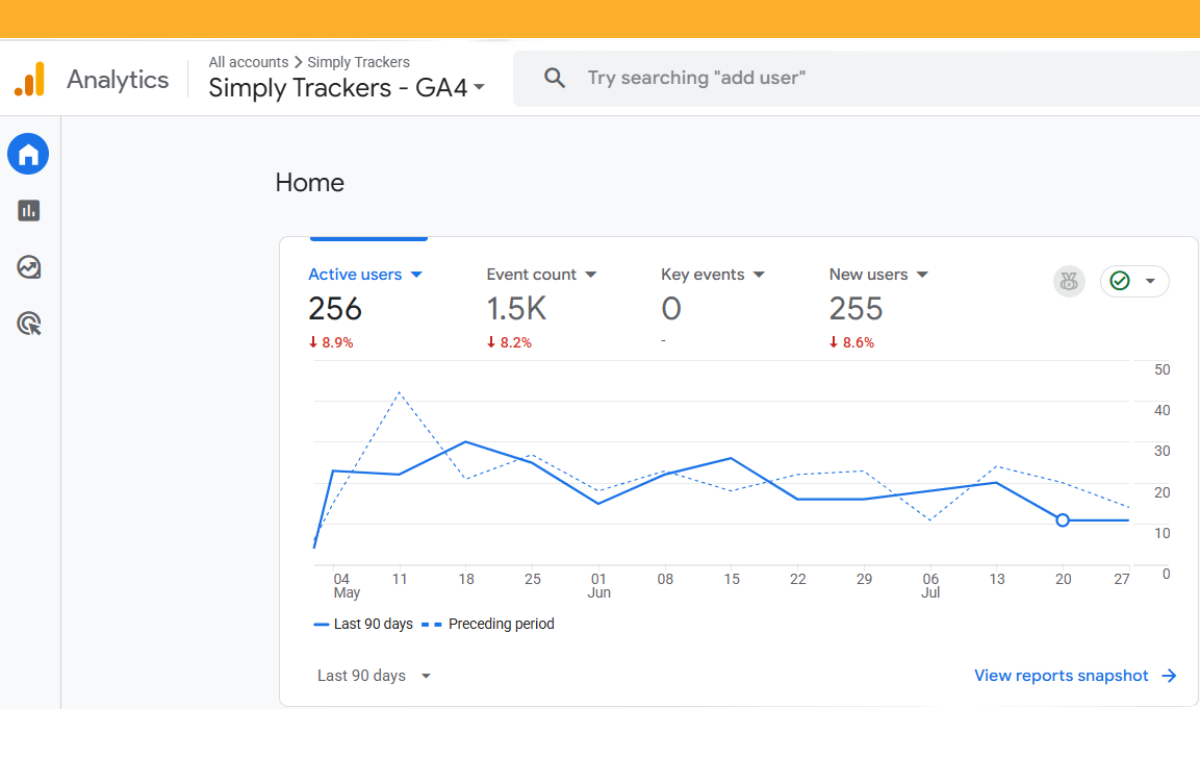This screenshot has height=768, width=1200.
Task: Click the 06 Jul axis label
Action: [931, 586]
